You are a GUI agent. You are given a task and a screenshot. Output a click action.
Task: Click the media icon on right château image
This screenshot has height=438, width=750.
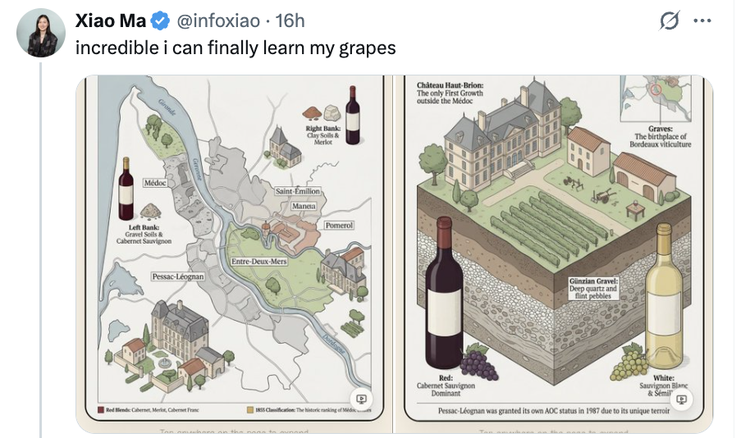tap(681, 400)
